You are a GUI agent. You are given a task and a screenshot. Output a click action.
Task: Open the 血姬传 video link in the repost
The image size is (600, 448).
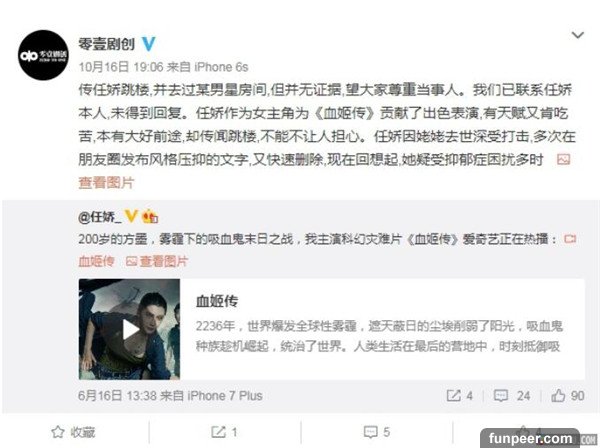point(96,261)
